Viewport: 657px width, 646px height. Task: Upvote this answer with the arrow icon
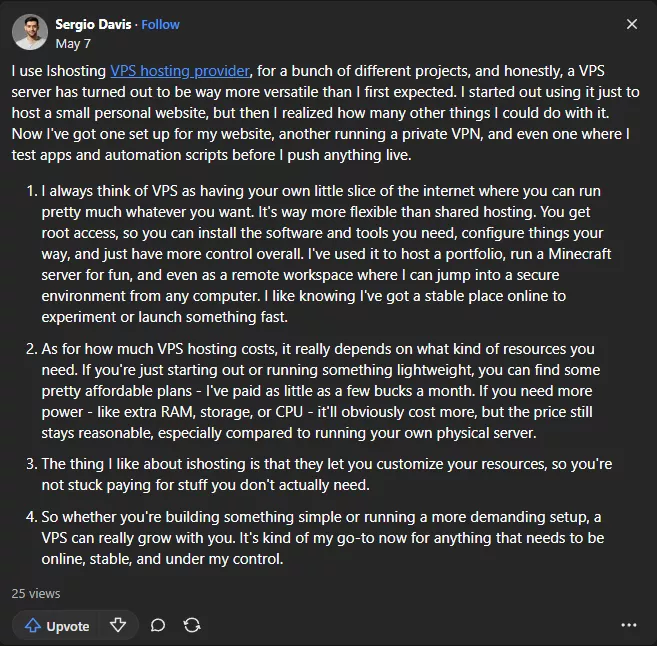pos(57,626)
